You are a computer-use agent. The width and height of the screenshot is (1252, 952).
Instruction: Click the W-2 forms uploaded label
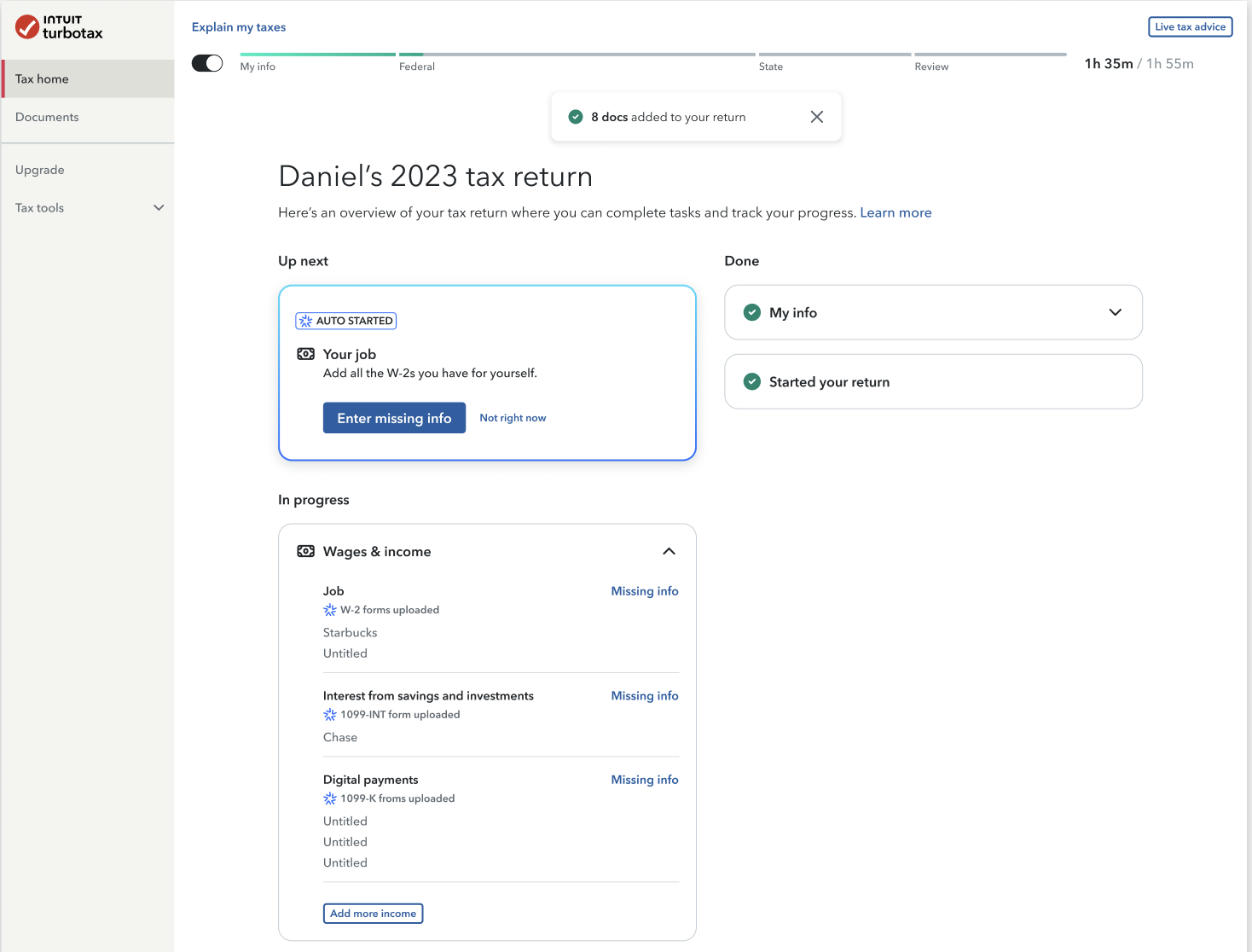tap(390, 610)
